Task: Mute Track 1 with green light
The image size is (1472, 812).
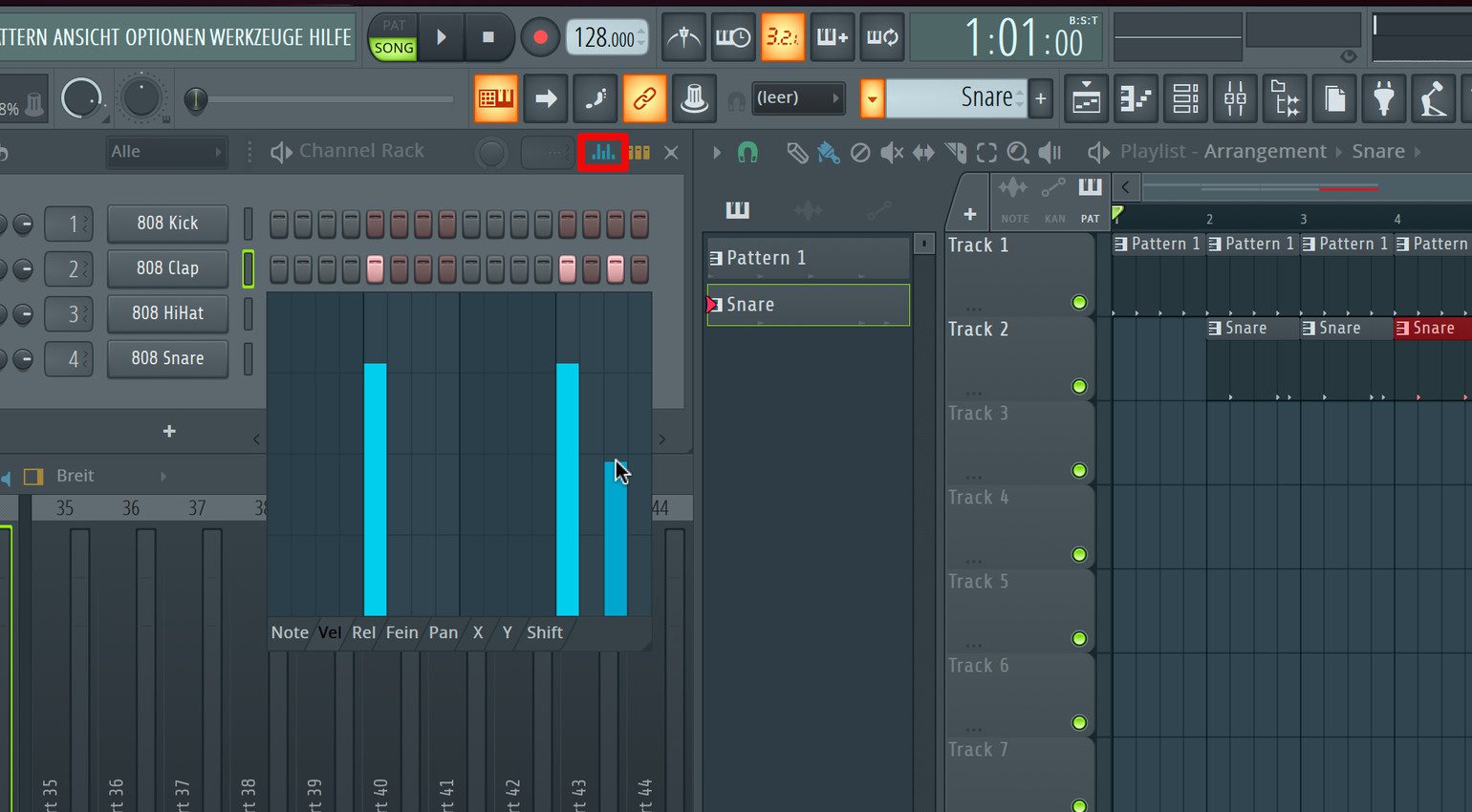Action: coord(1079,303)
